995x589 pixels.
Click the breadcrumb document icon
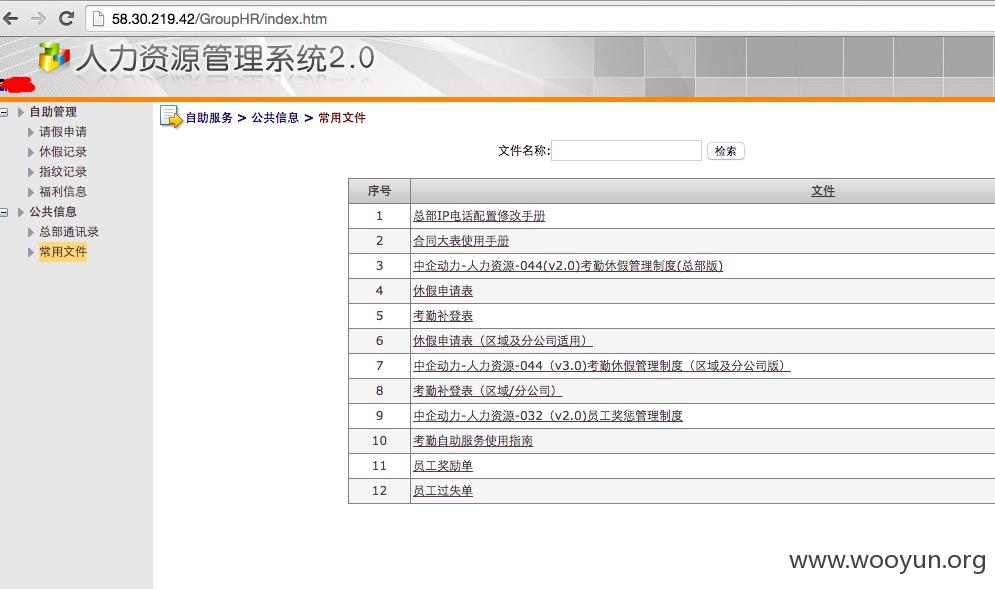coord(171,117)
